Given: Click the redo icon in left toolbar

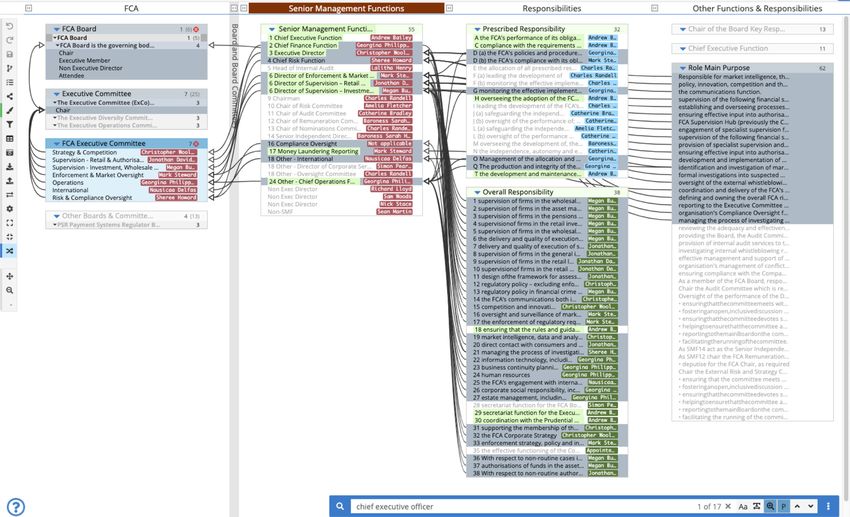Looking at the screenshot, I should (x=10, y=40).
